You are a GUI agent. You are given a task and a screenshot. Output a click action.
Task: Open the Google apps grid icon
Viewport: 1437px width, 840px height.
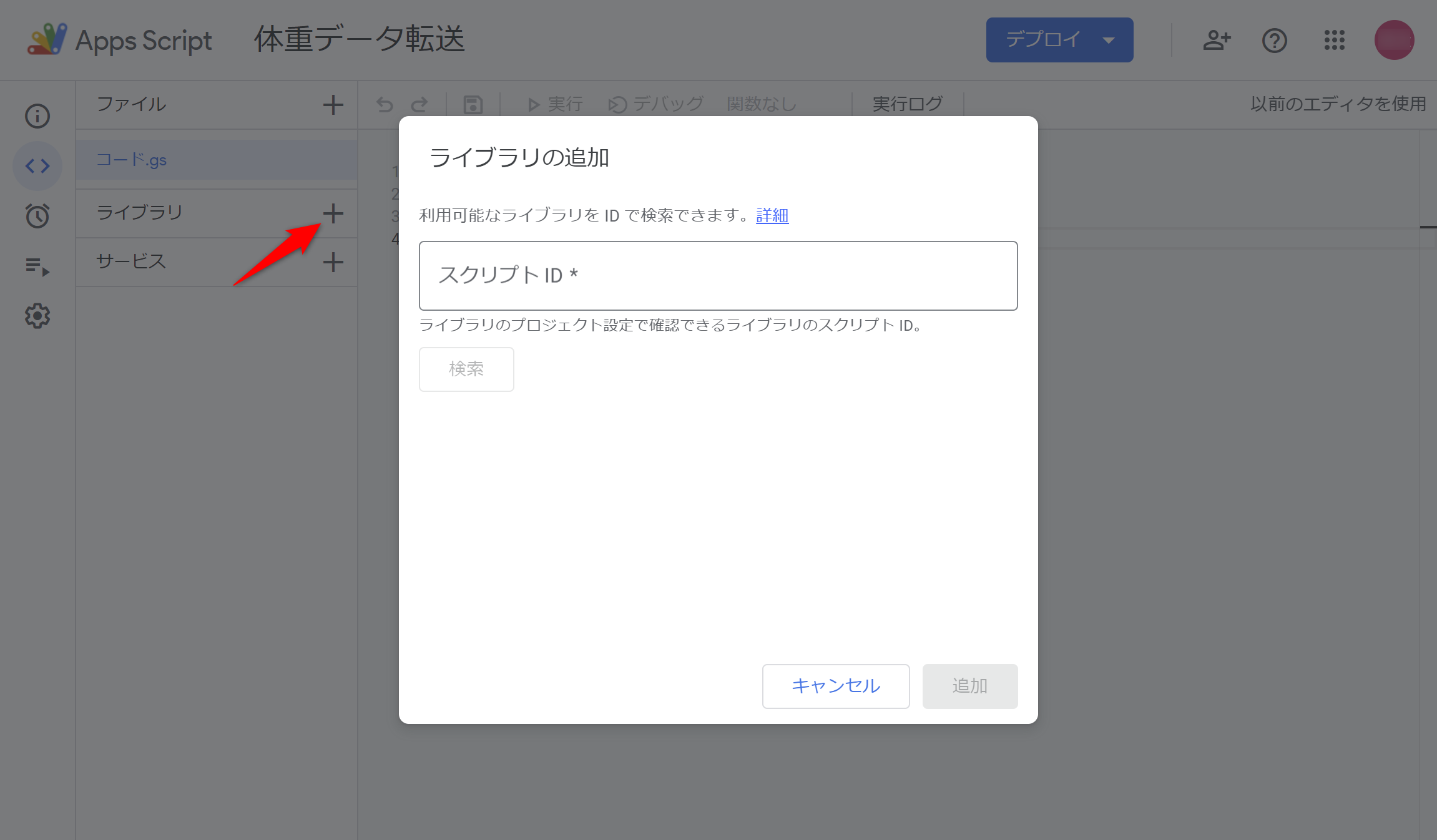coord(1334,41)
